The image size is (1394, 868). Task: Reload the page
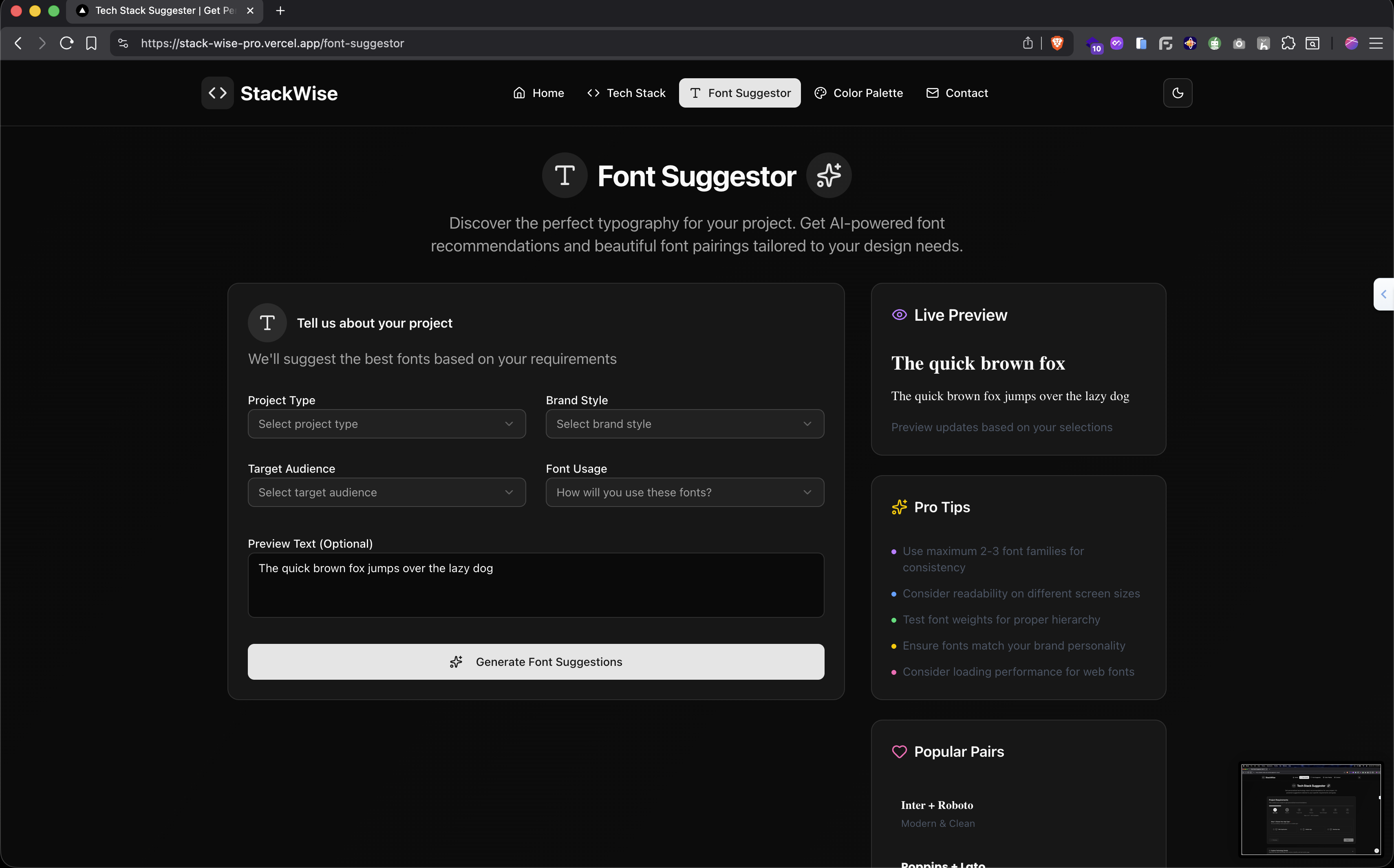click(x=66, y=43)
